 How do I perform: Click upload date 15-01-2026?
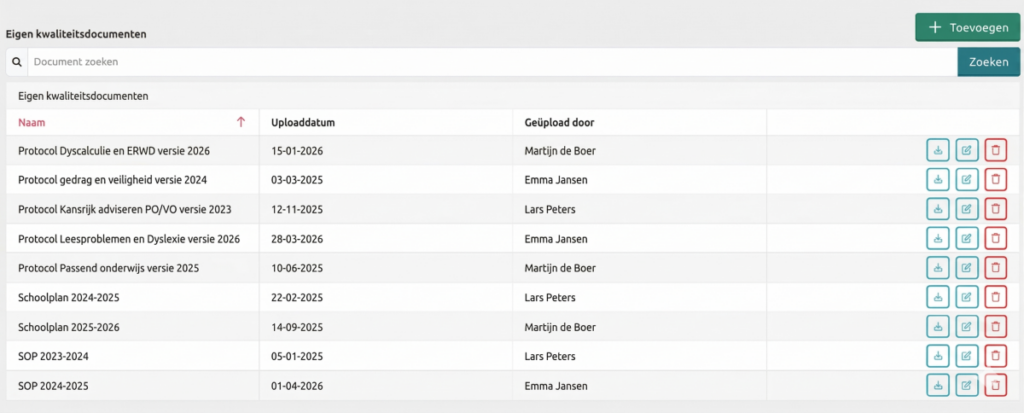[x=297, y=150]
